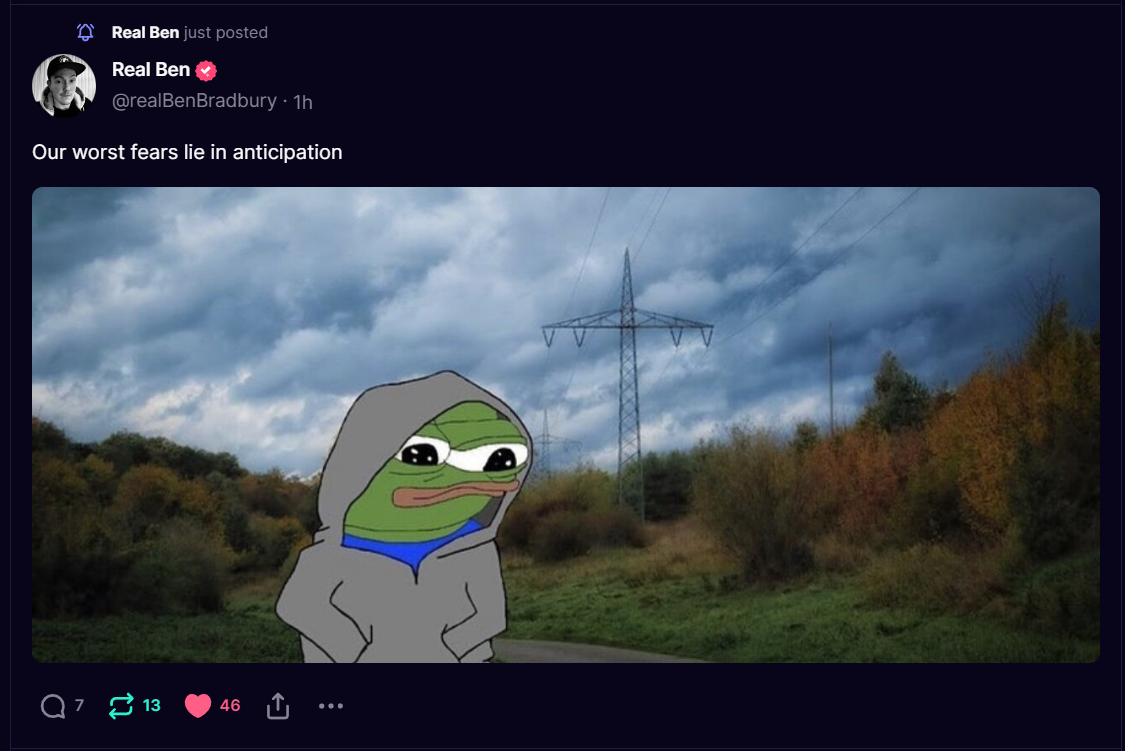Screen dimensions: 1125x751
Task: Click the power pylon in the image
Action: 628,380
